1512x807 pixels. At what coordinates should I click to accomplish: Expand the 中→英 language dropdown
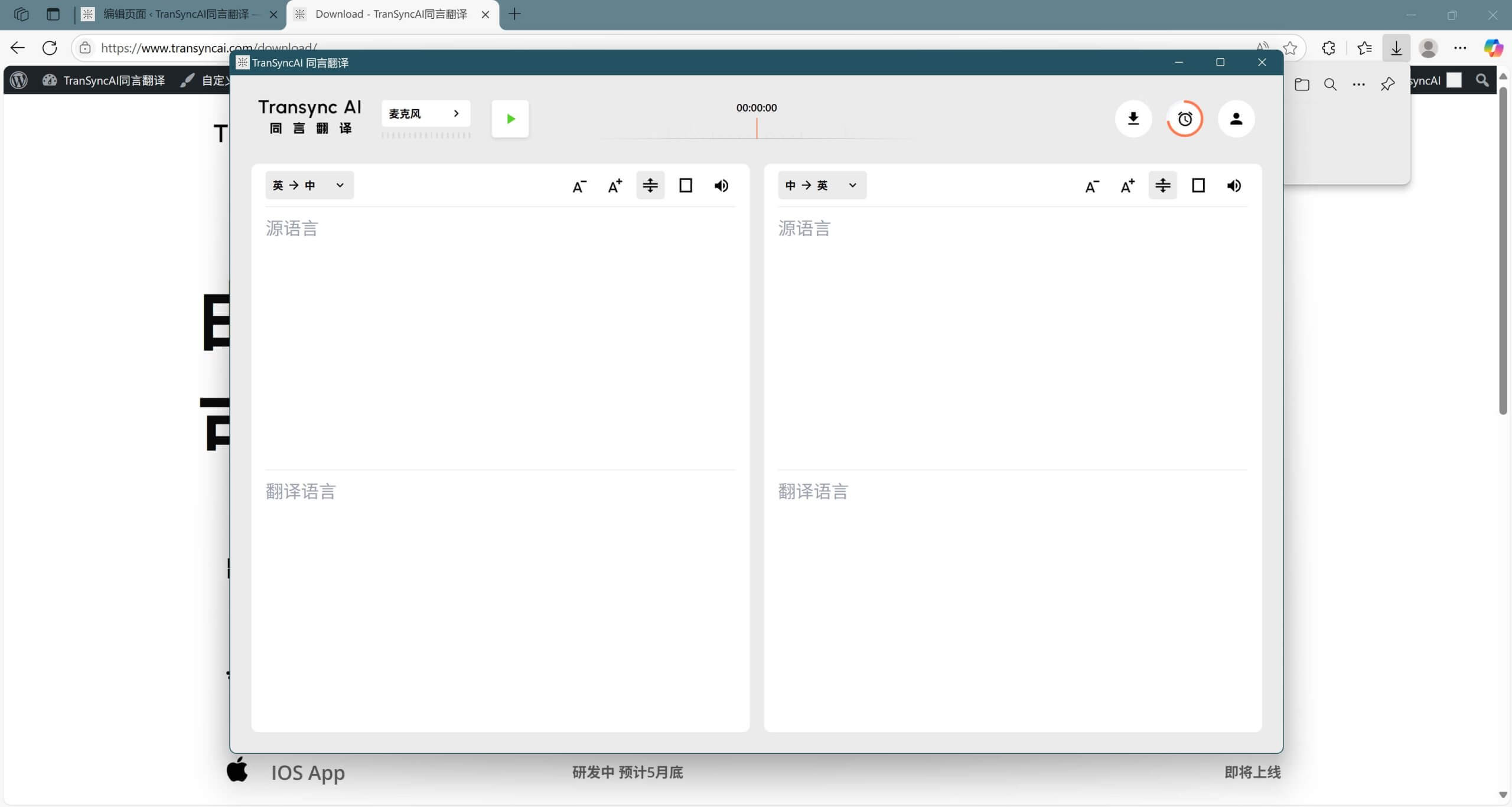tap(822, 185)
